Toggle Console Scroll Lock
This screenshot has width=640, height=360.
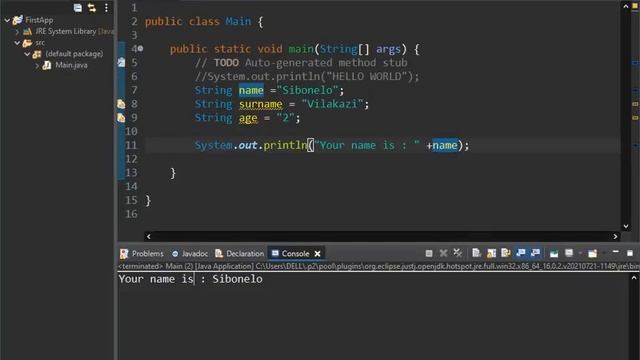pyautogui.click(x=491, y=253)
